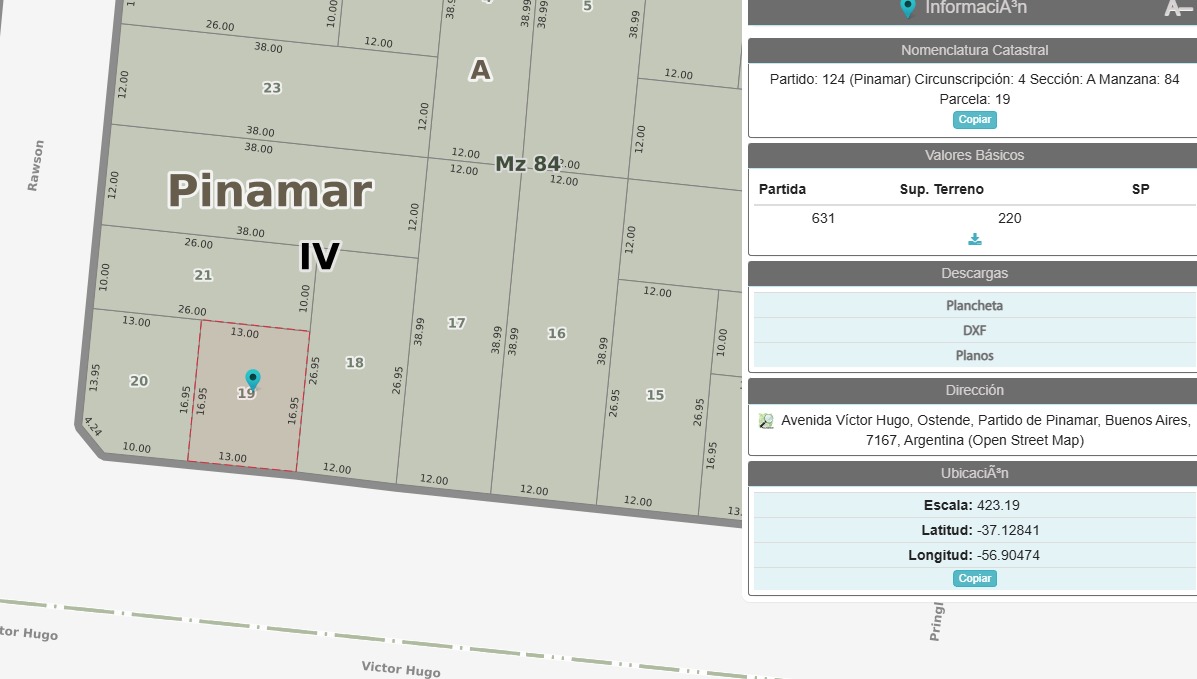Click the Mz 84 block label
This screenshot has width=1197, height=679.
528,164
